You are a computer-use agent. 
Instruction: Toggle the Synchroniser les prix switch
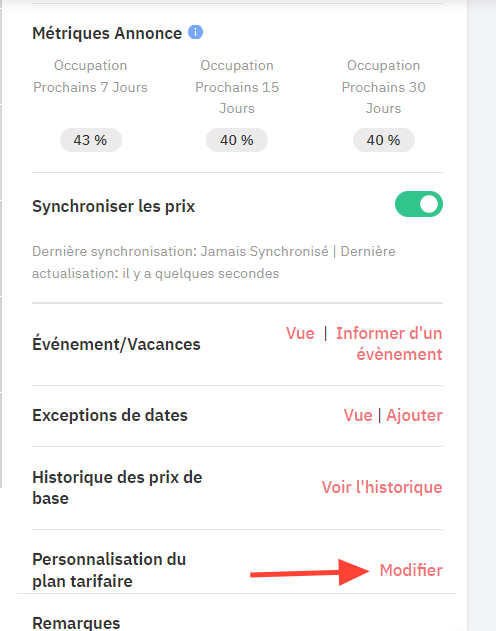(x=419, y=204)
